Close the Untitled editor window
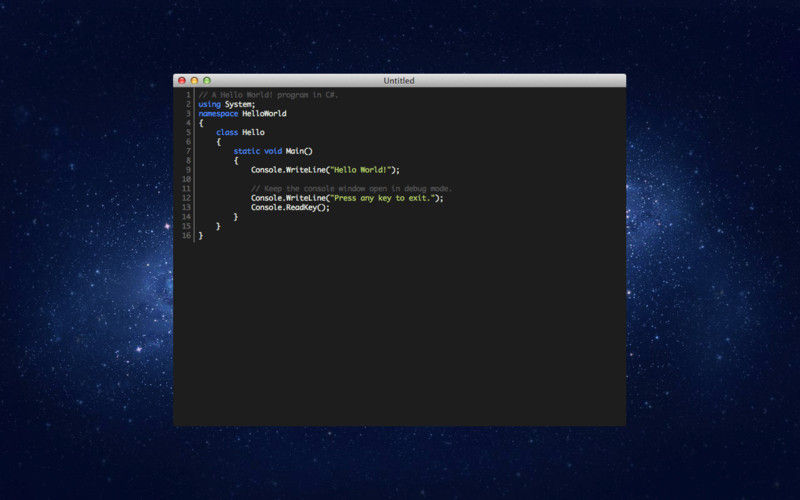Image resolution: width=800 pixels, height=500 pixels. coord(182,80)
